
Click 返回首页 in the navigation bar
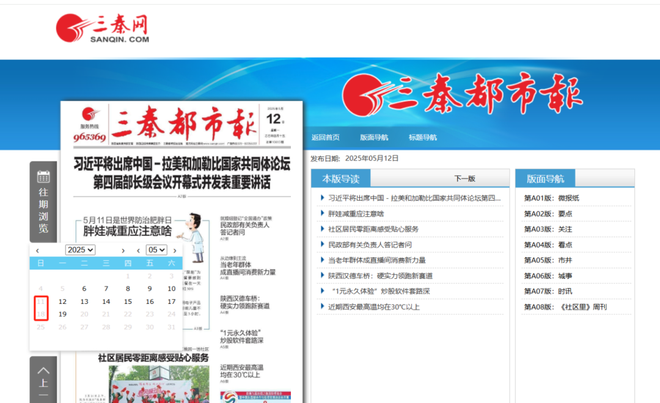[x=325, y=137]
